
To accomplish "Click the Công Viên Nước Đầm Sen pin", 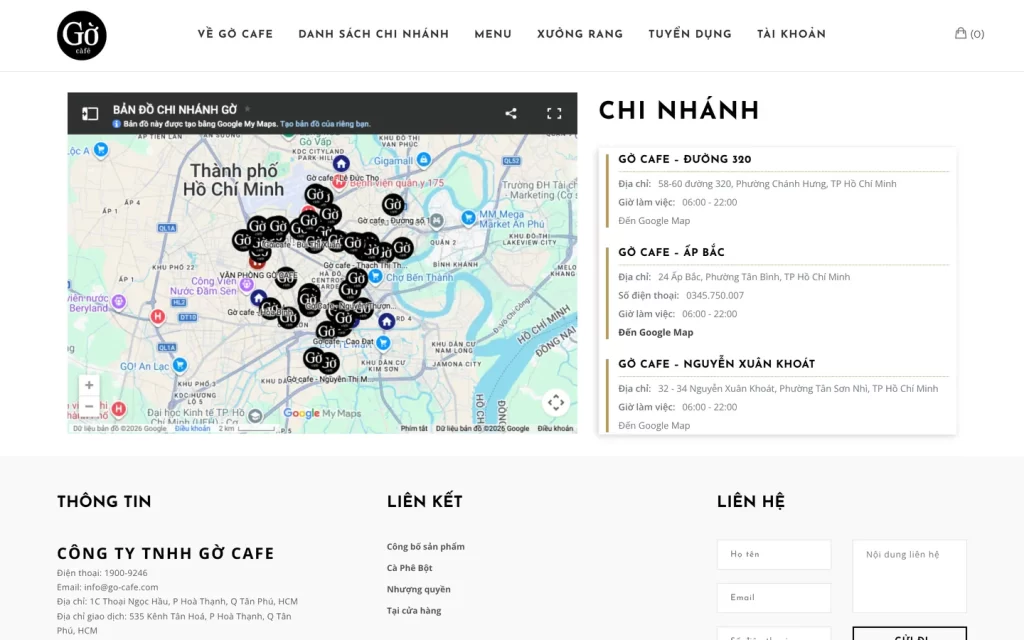I will click(x=246, y=284).
